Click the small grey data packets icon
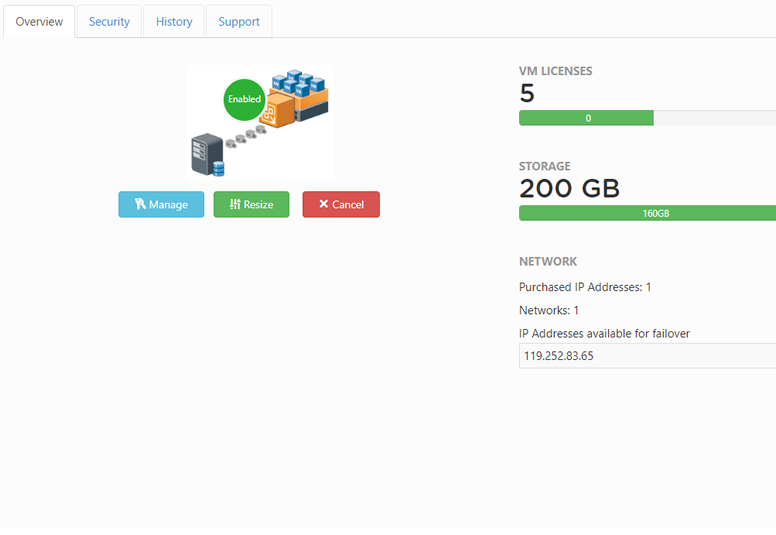Image resolution: width=776 pixels, height=535 pixels. (246, 136)
